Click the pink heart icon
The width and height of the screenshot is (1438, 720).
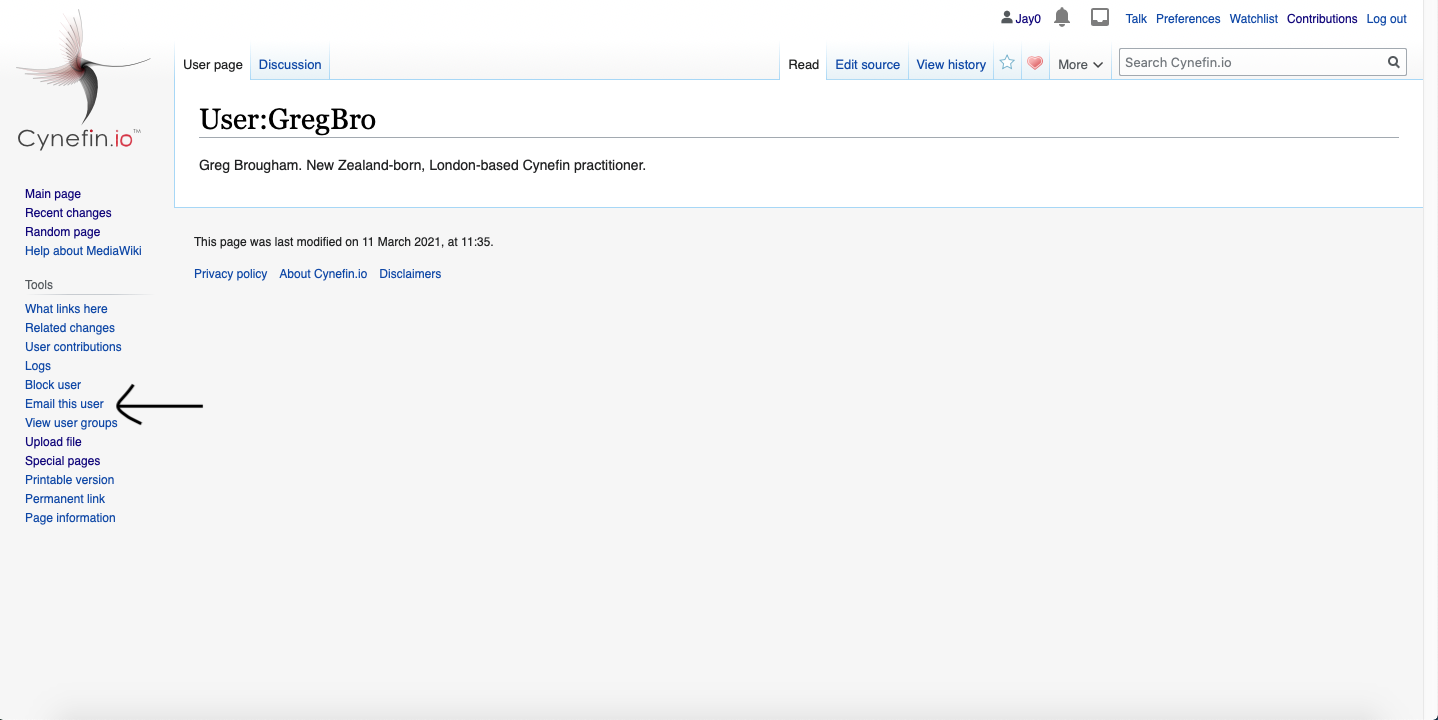point(1035,63)
